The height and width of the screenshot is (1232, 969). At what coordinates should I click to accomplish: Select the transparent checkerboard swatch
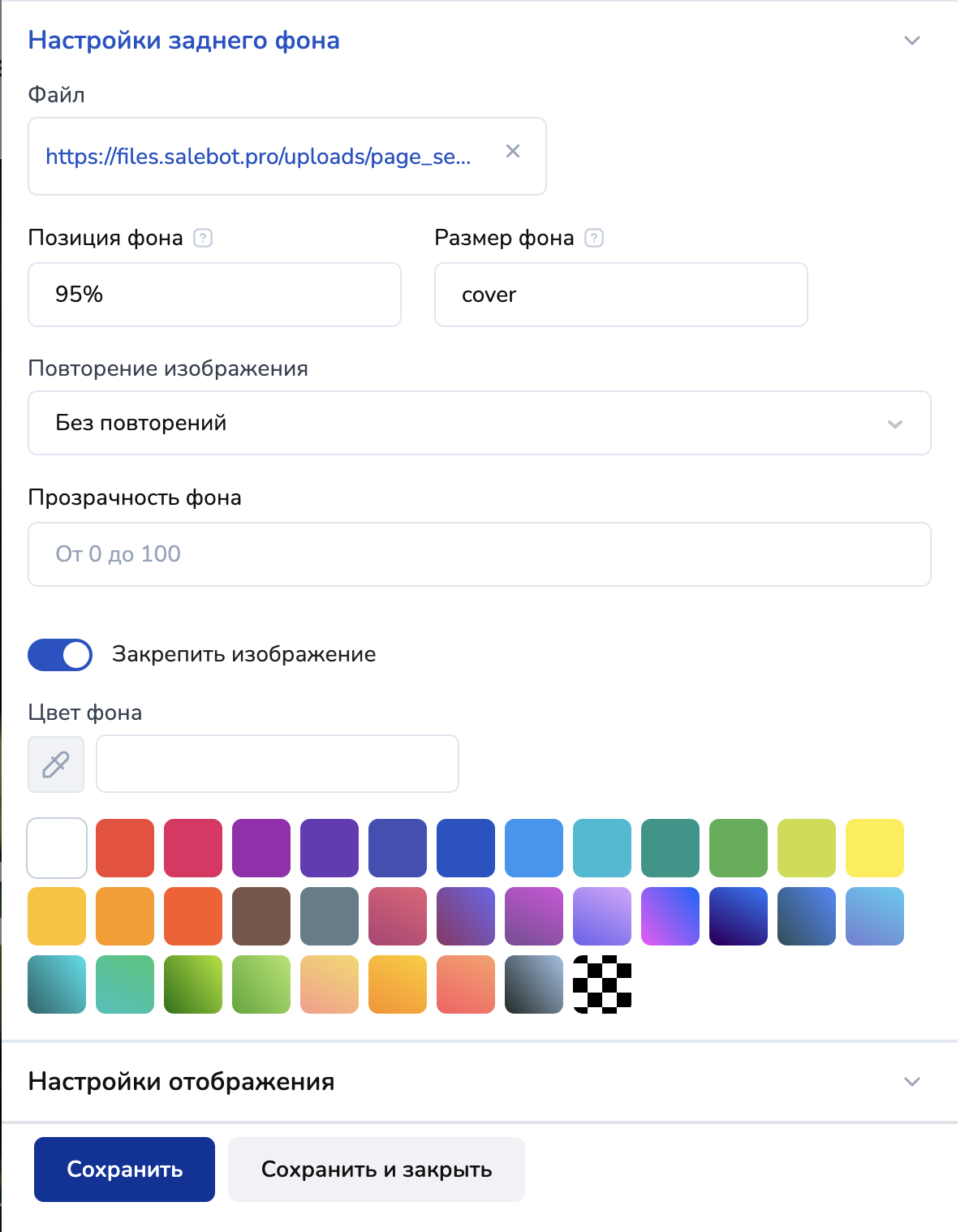tap(602, 984)
